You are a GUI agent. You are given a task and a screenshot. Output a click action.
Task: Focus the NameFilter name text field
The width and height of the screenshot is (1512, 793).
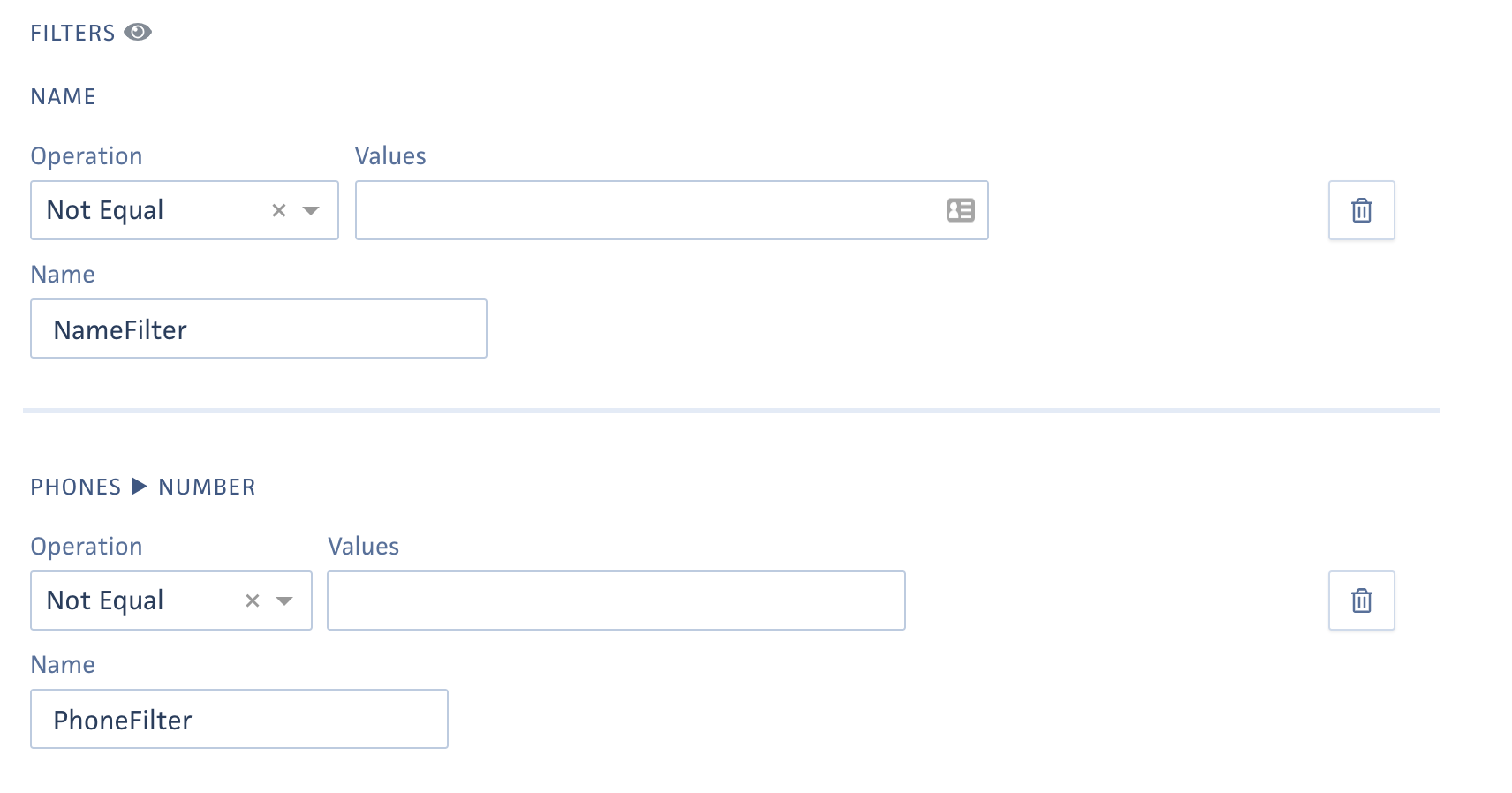[x=258, y=329]
